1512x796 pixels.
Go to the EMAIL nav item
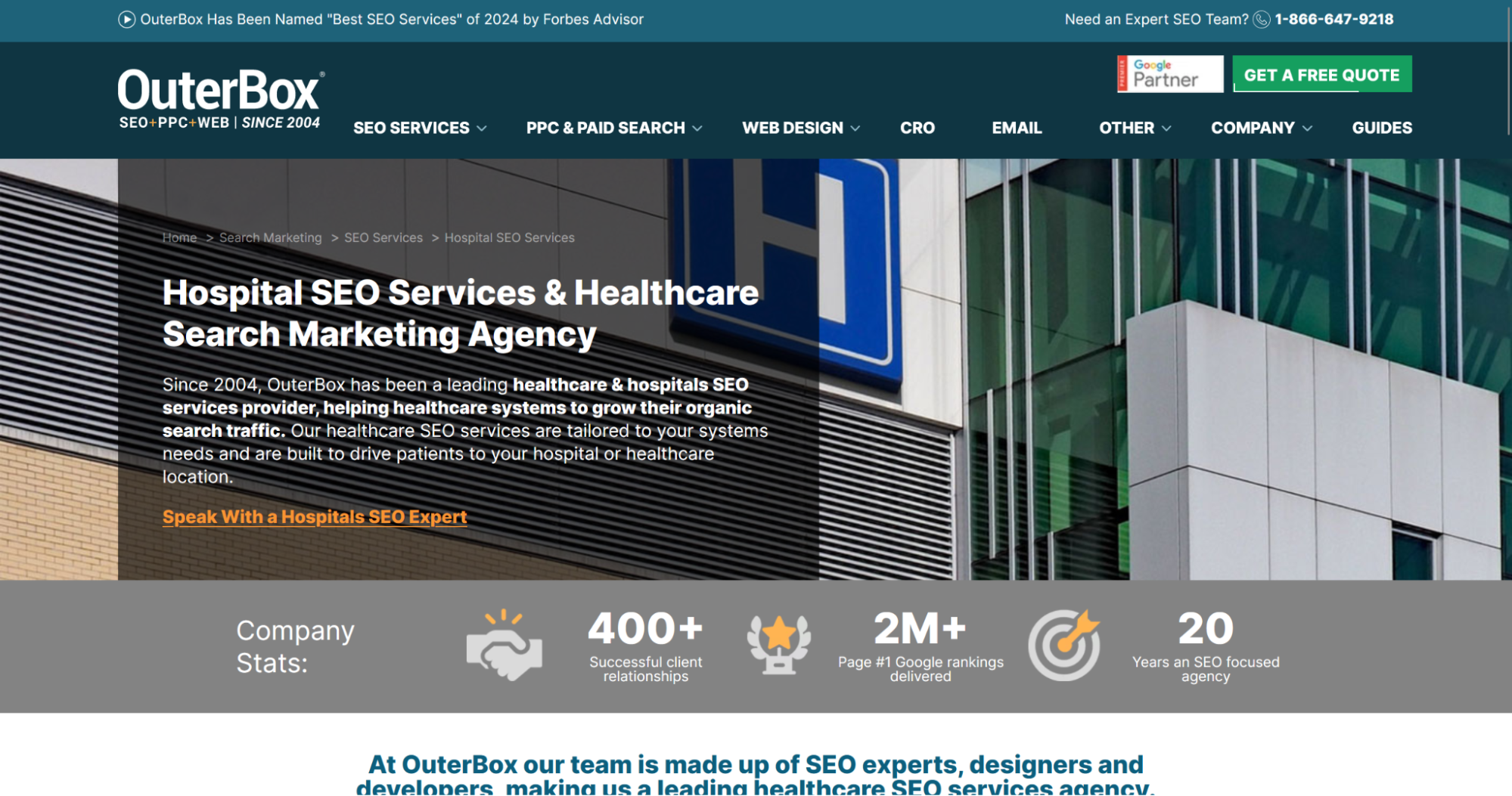click(x=1017, y=128)
